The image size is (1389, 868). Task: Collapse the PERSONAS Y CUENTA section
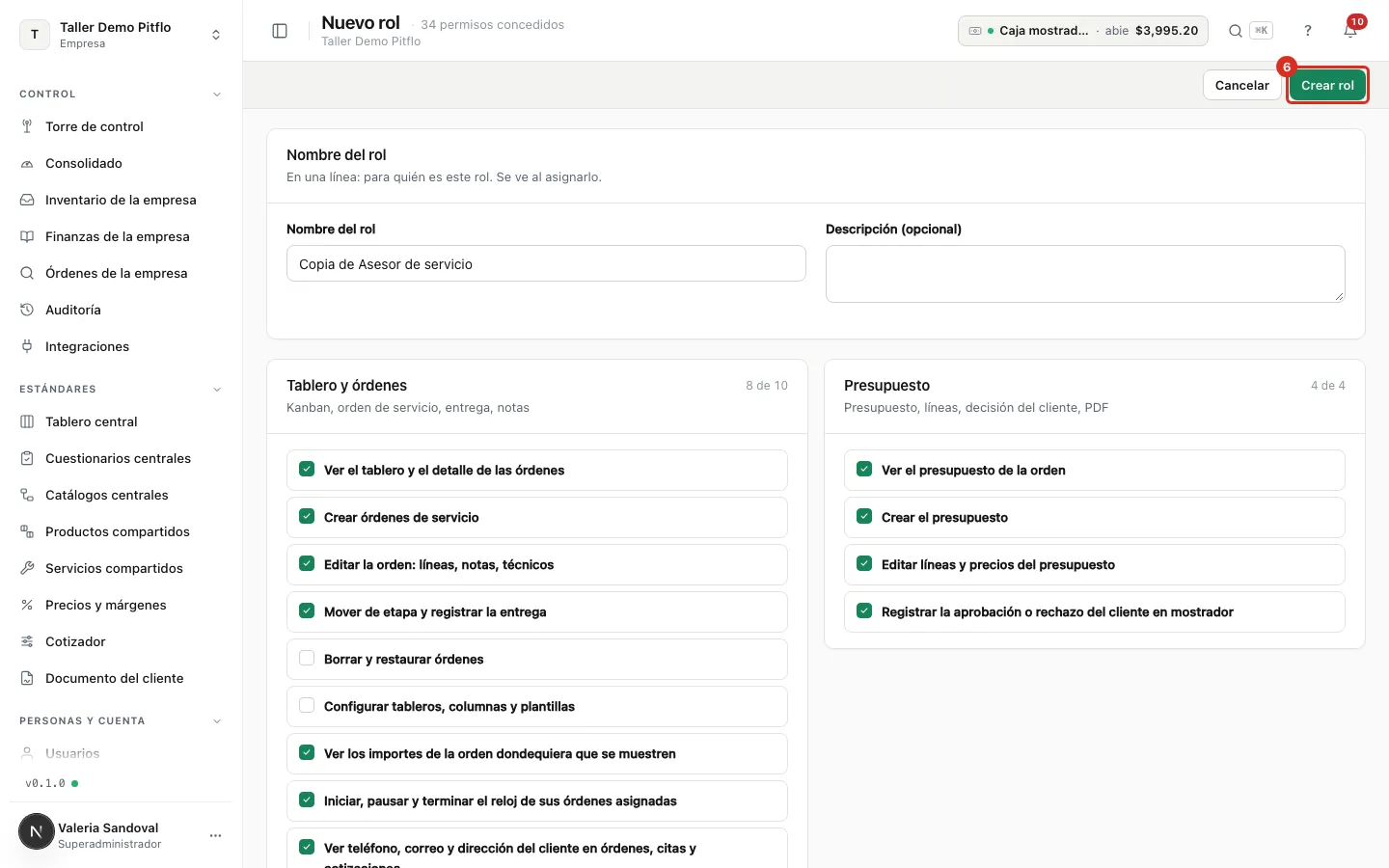coord(217,721)
